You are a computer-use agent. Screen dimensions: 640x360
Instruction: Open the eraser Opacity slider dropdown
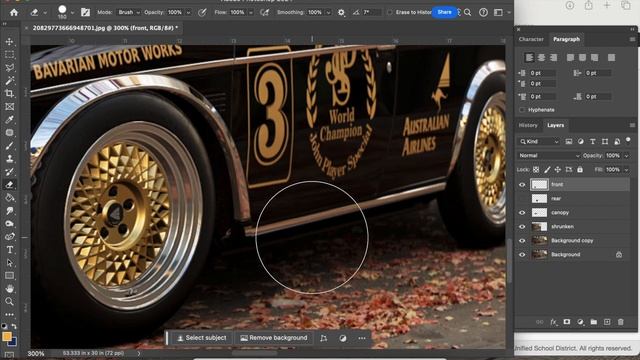coord(188,12)
